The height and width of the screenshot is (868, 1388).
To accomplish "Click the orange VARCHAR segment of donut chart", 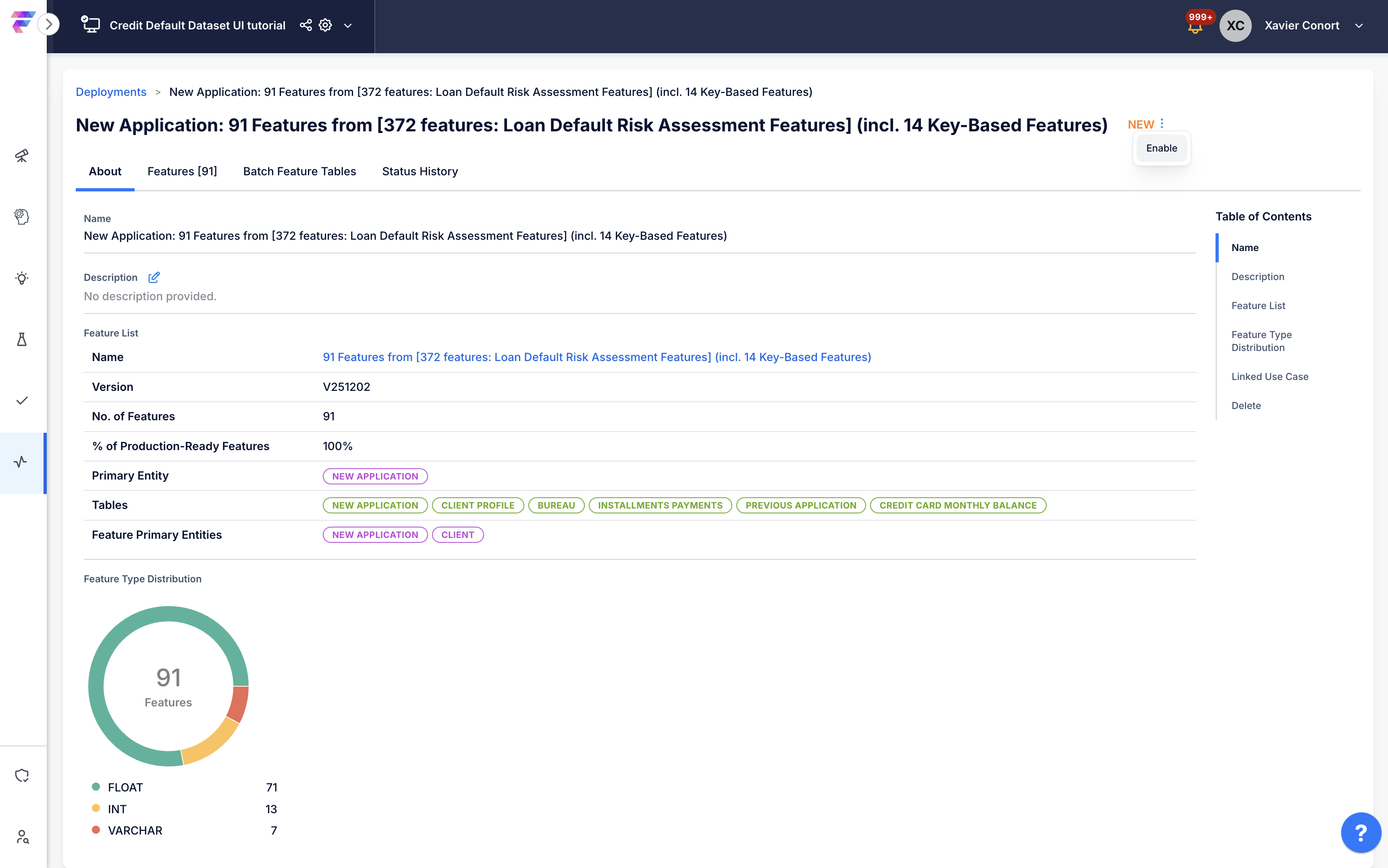I will point(239,704).
